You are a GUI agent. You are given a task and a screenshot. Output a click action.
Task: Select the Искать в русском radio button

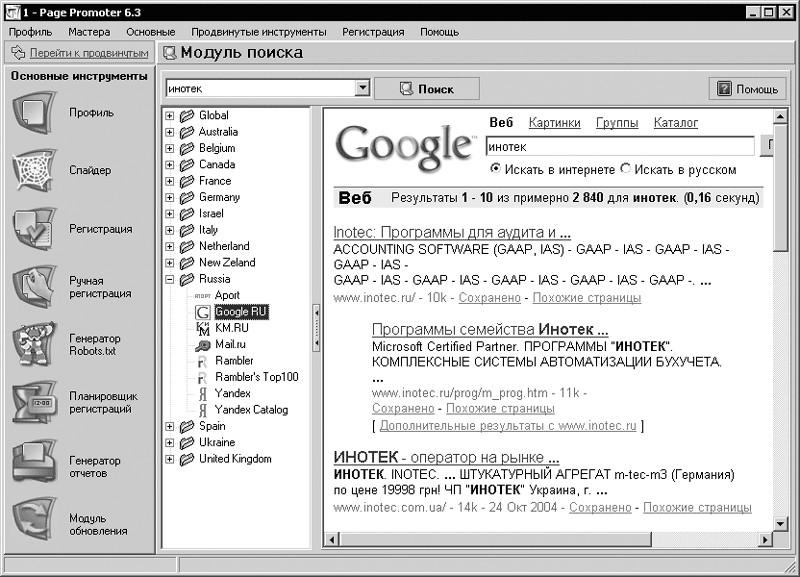(x=626, y=168)
